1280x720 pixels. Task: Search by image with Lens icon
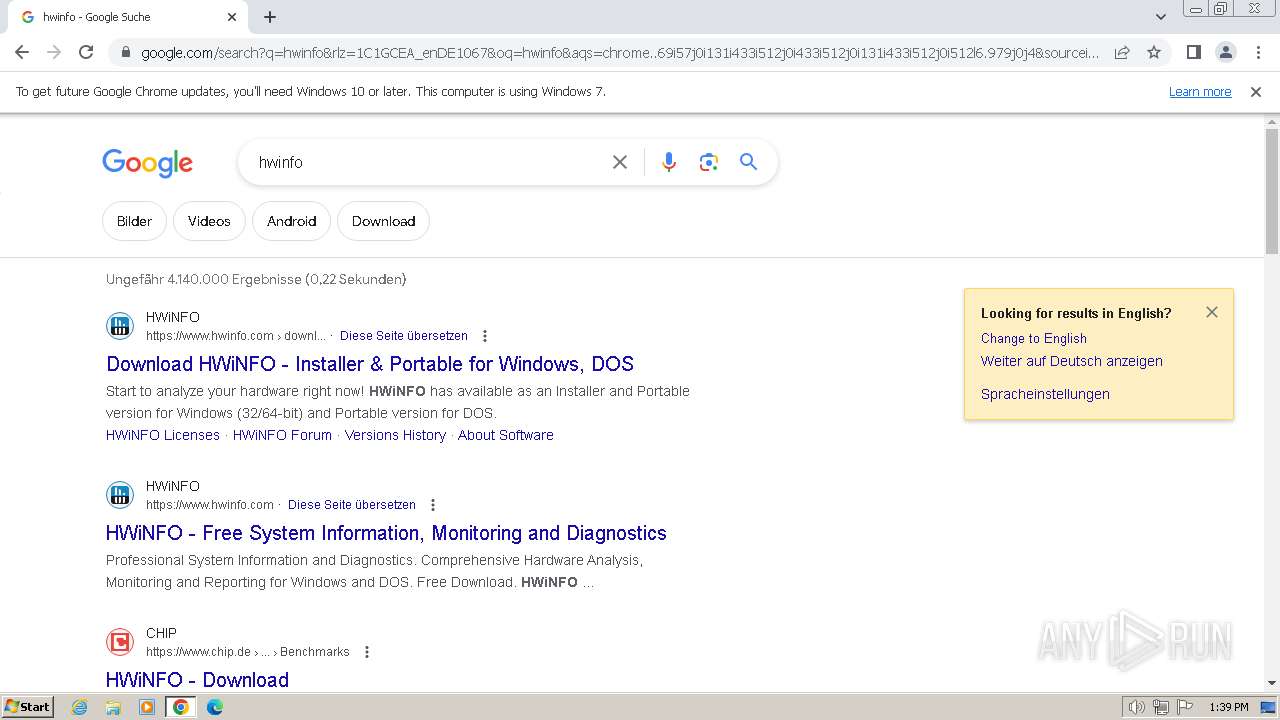(709, 162)
